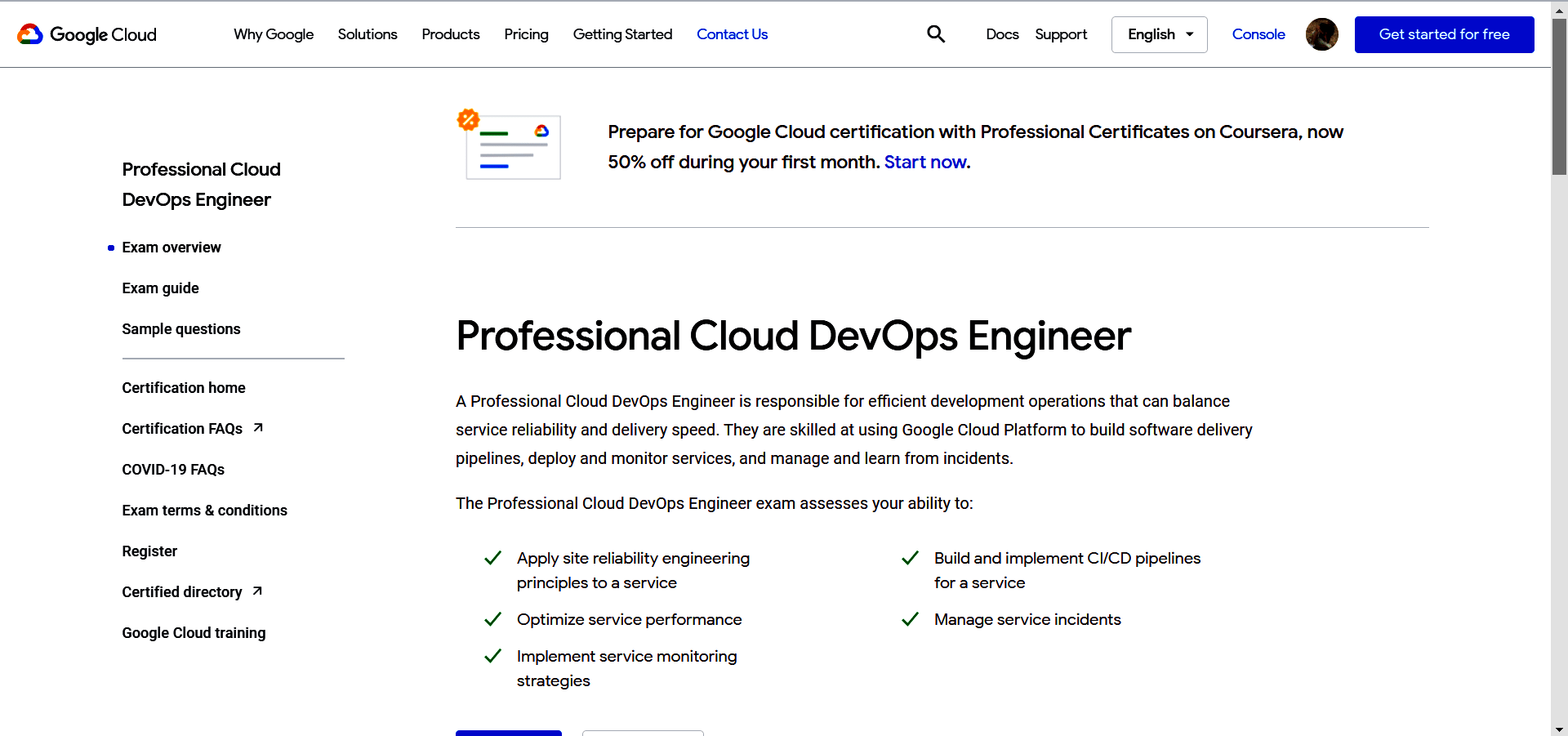Open Sample questions in the sidebar
Image resolution: width=1568 pixels, height=736 pixels.
point(181,329)
